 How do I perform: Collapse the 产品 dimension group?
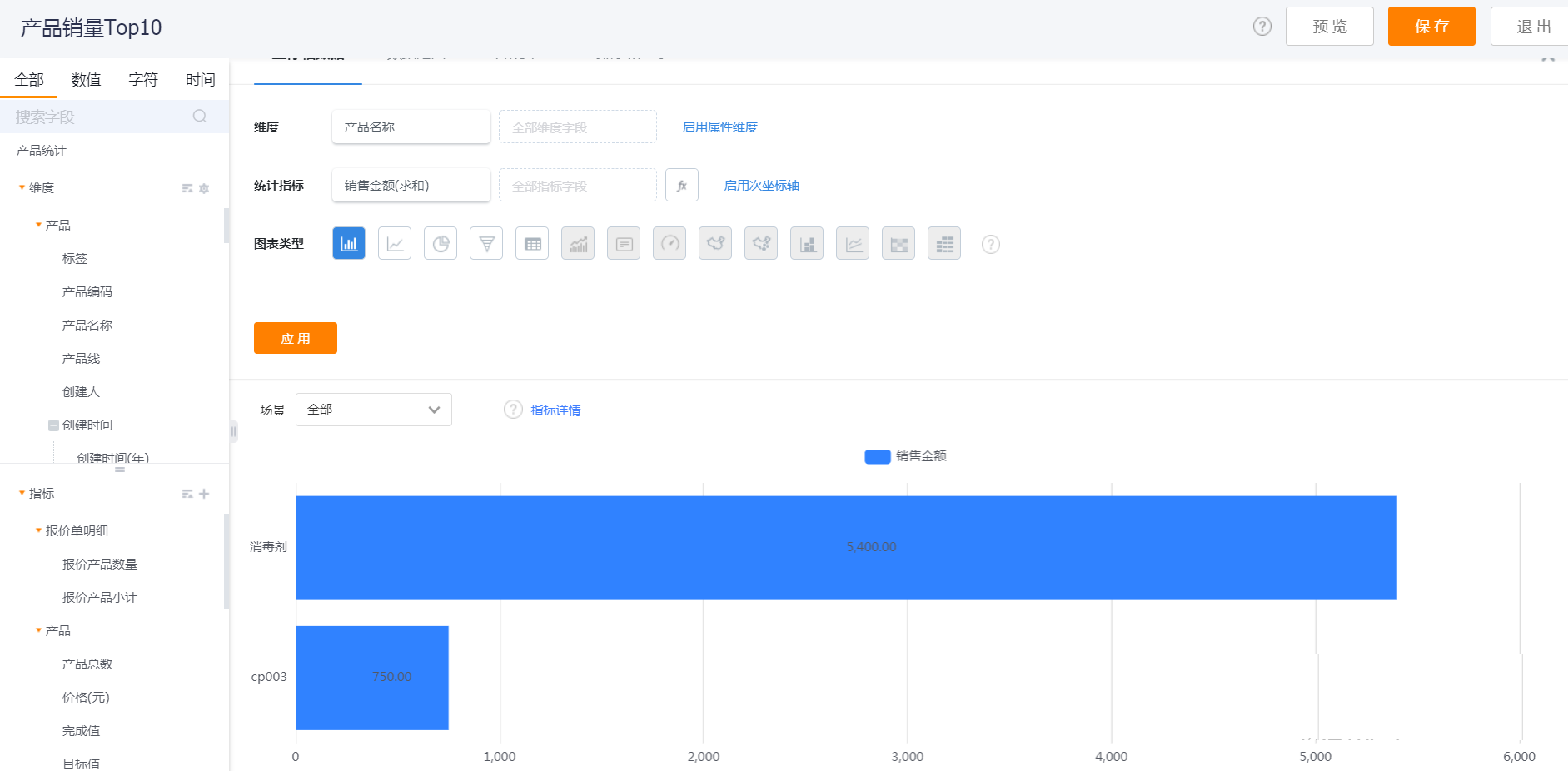(x=38, y=225)
